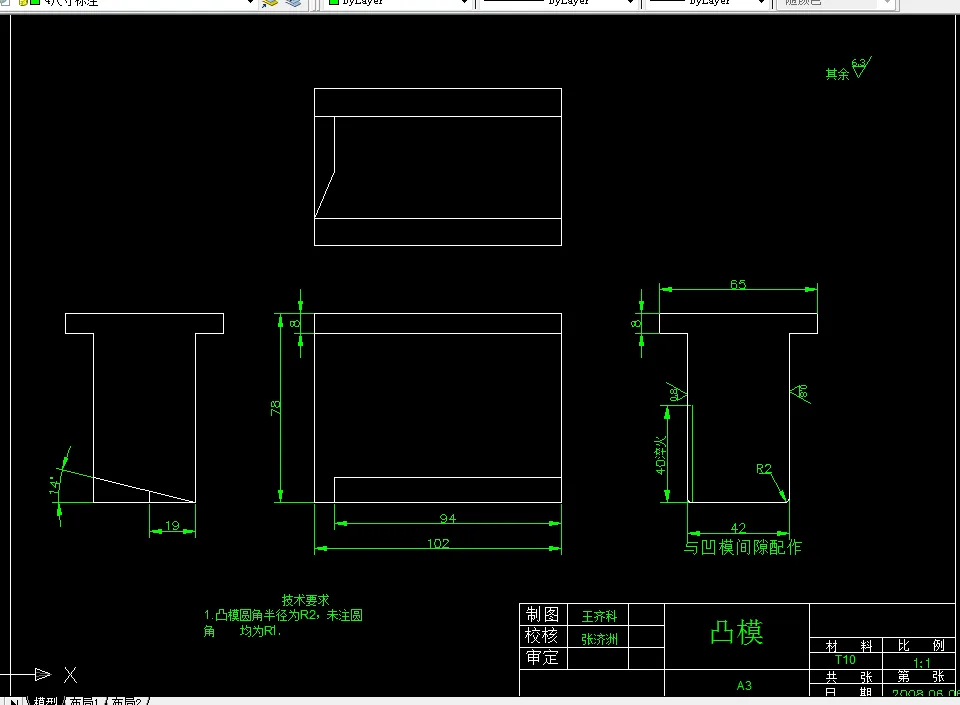Select the T10 material value
This screenshot has height=705, width=960.
[845, 660]
